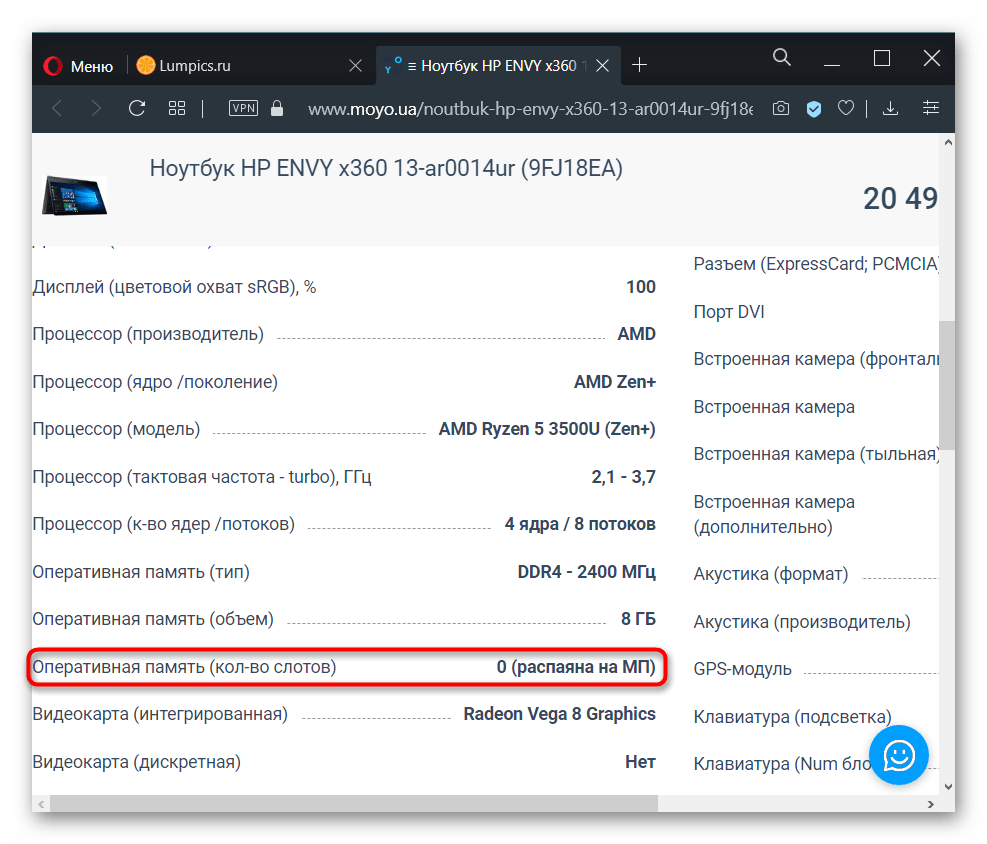Close the Lumpics.ru tab

click(x=355, y=66)
